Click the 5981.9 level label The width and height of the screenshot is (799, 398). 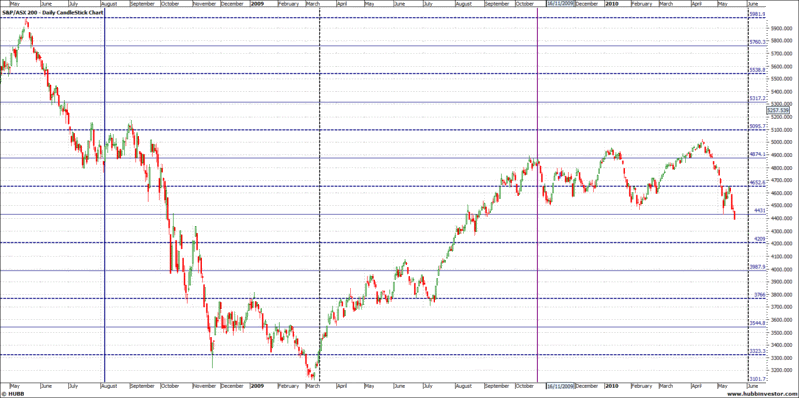(x=757, y=14)
